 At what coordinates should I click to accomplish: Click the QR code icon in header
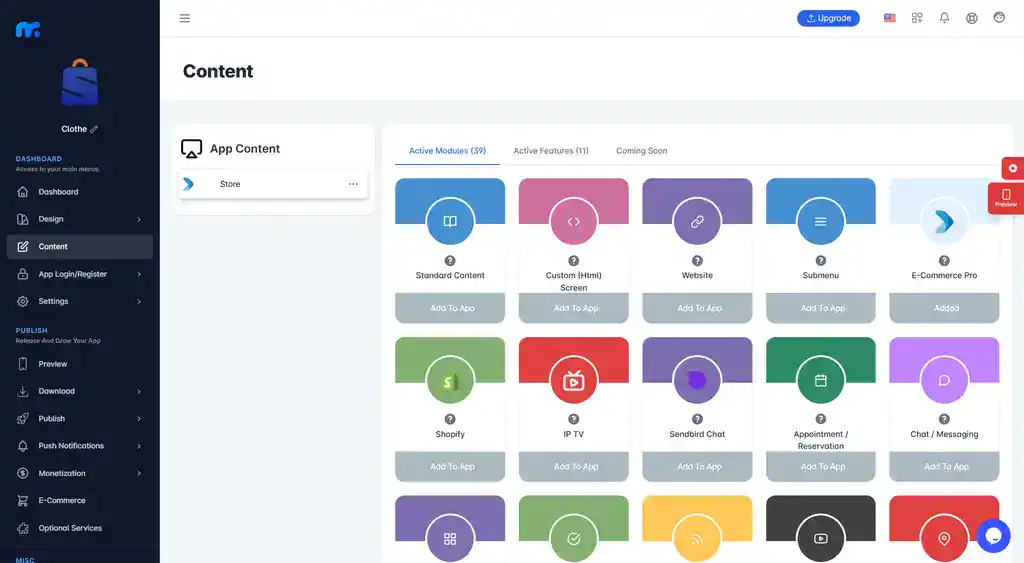point(917,18)
